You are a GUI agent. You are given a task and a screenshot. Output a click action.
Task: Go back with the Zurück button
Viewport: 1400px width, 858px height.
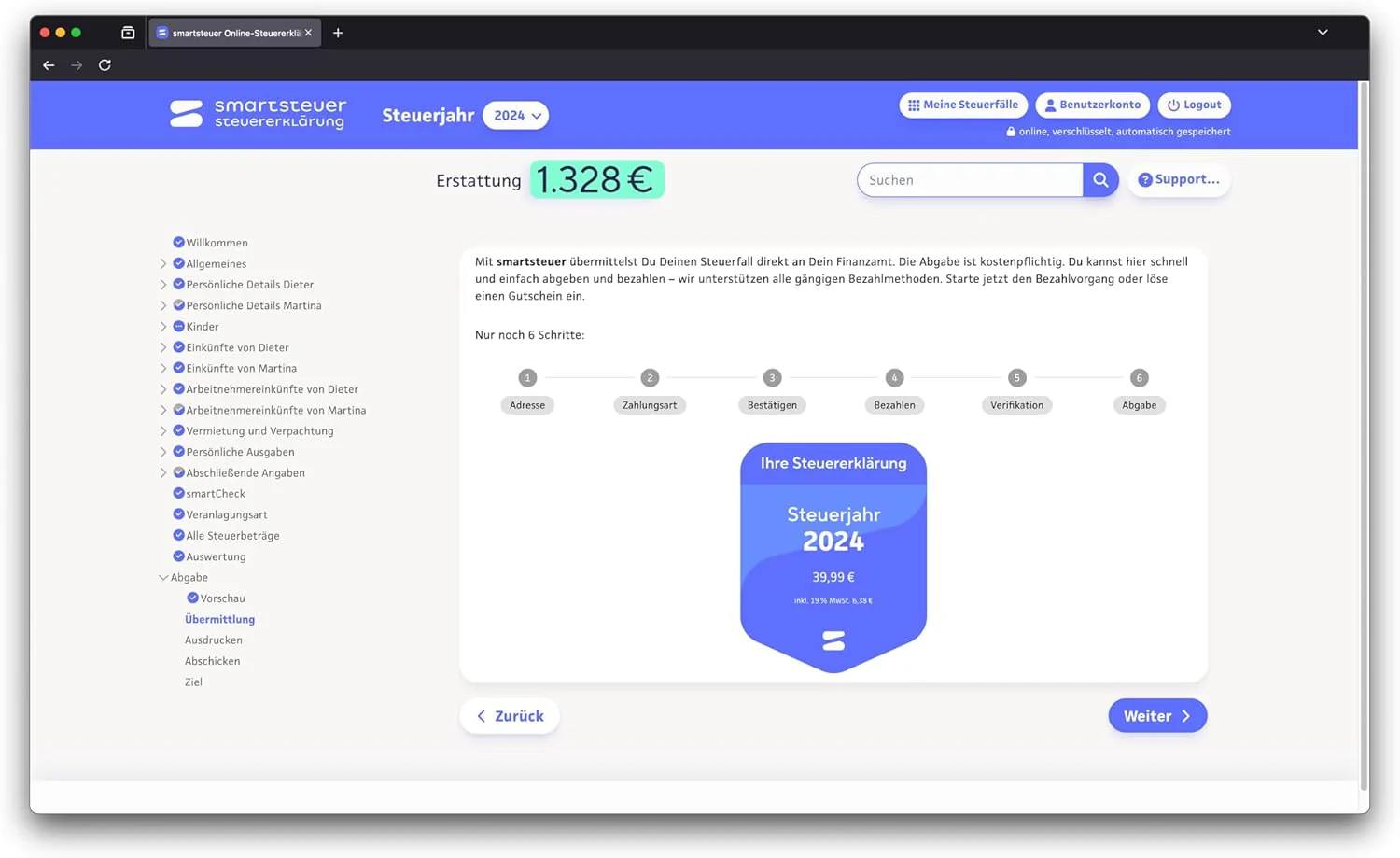pos(510,715)
